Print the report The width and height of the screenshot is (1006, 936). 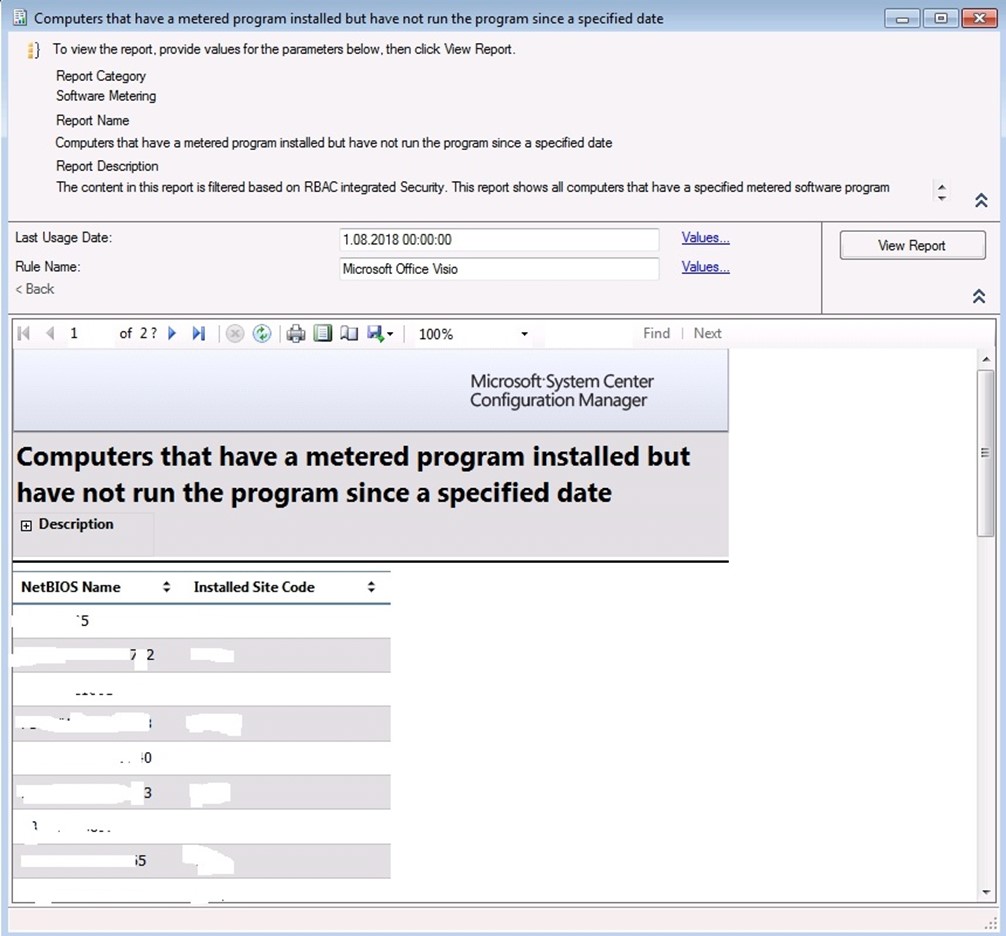coord(296,334)
